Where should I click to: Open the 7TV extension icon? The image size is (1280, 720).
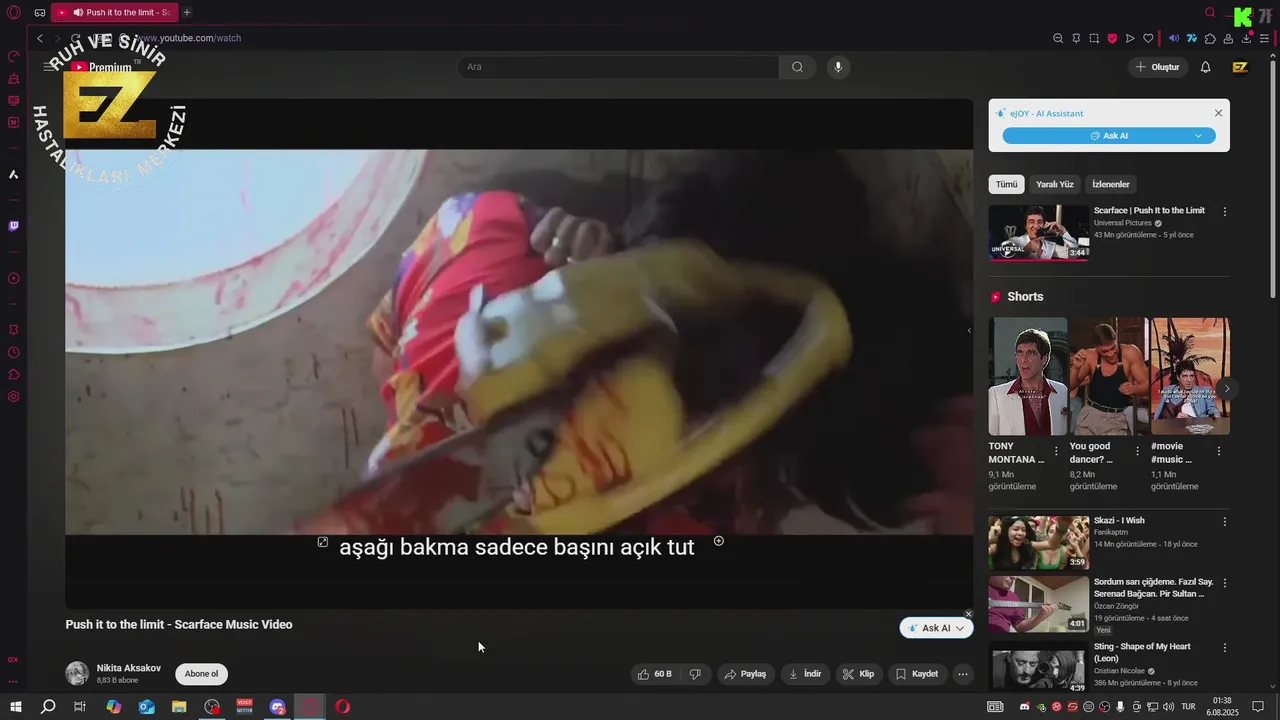(x=1192, y=38)
